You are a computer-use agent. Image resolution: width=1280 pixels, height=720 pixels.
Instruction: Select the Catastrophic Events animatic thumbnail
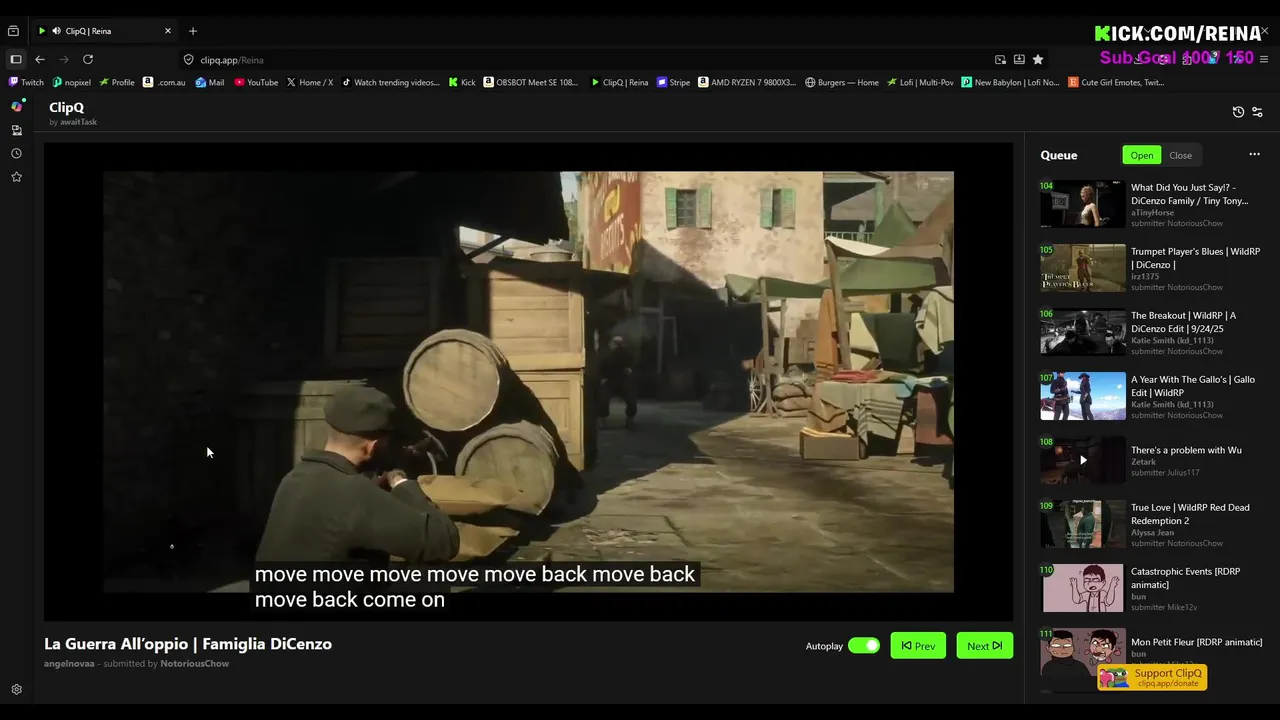(x=1082, y=588)
